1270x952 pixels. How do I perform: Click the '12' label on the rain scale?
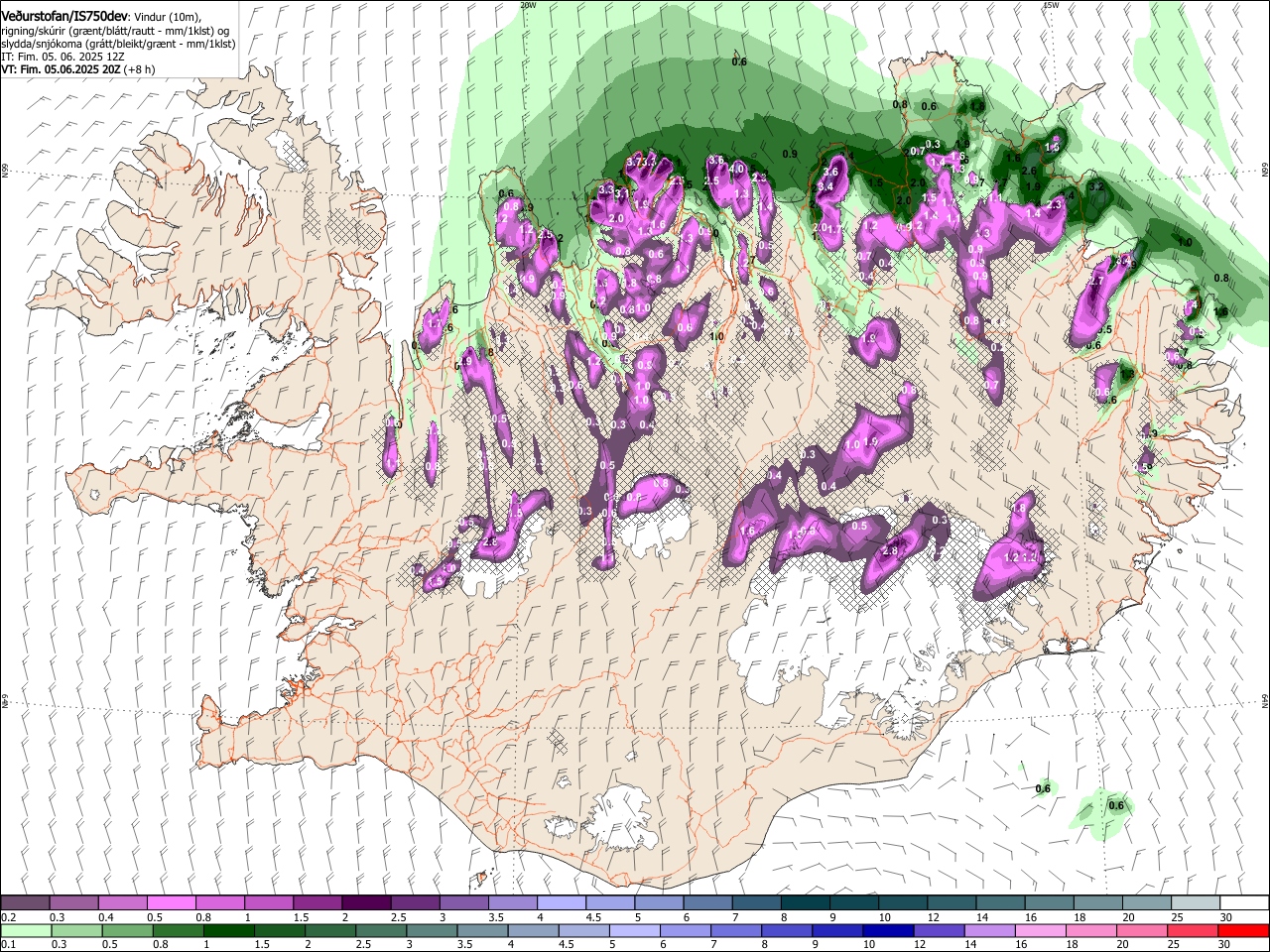(921, 945)
